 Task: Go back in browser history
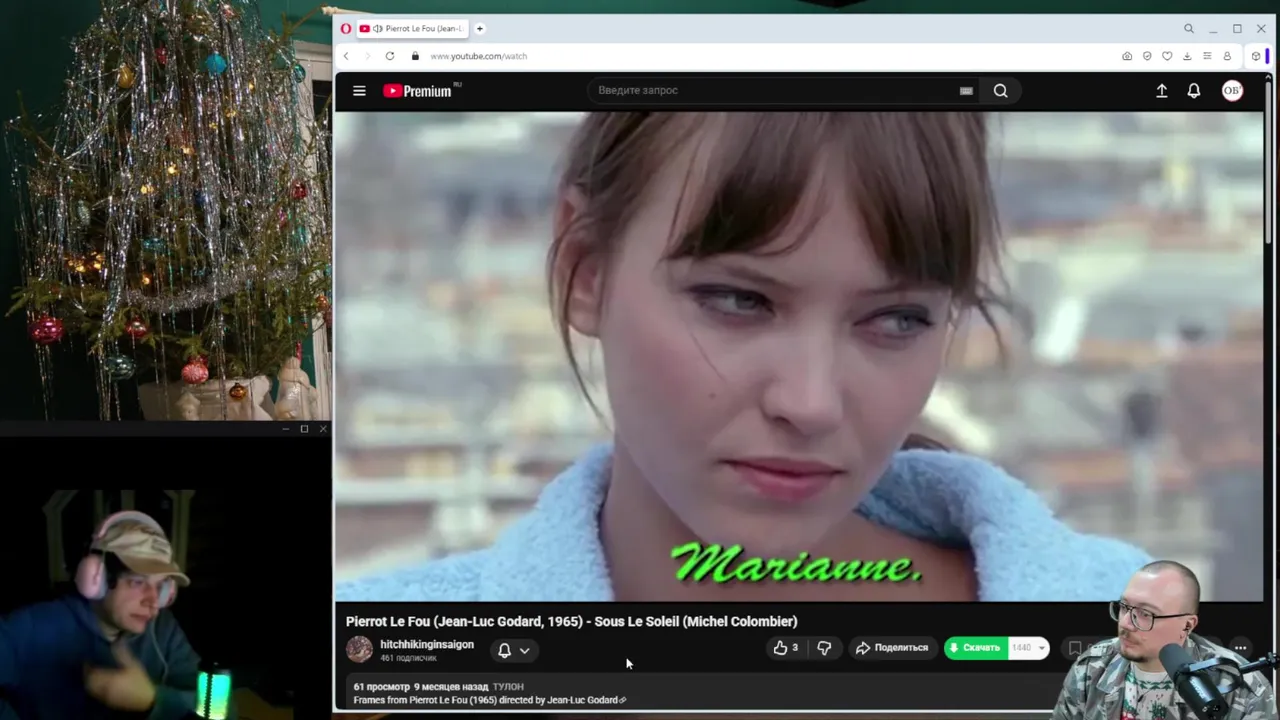click(x=346, y=56)
